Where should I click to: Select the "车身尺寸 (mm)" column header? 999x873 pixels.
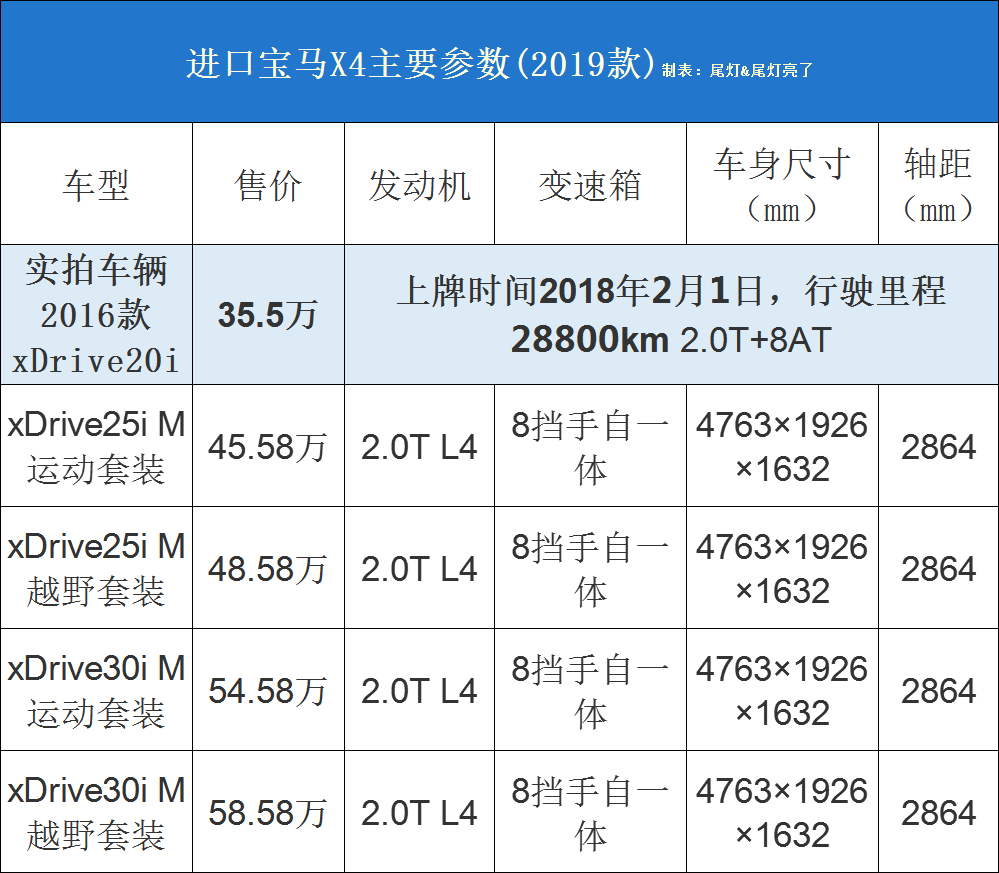coord(782,185)
